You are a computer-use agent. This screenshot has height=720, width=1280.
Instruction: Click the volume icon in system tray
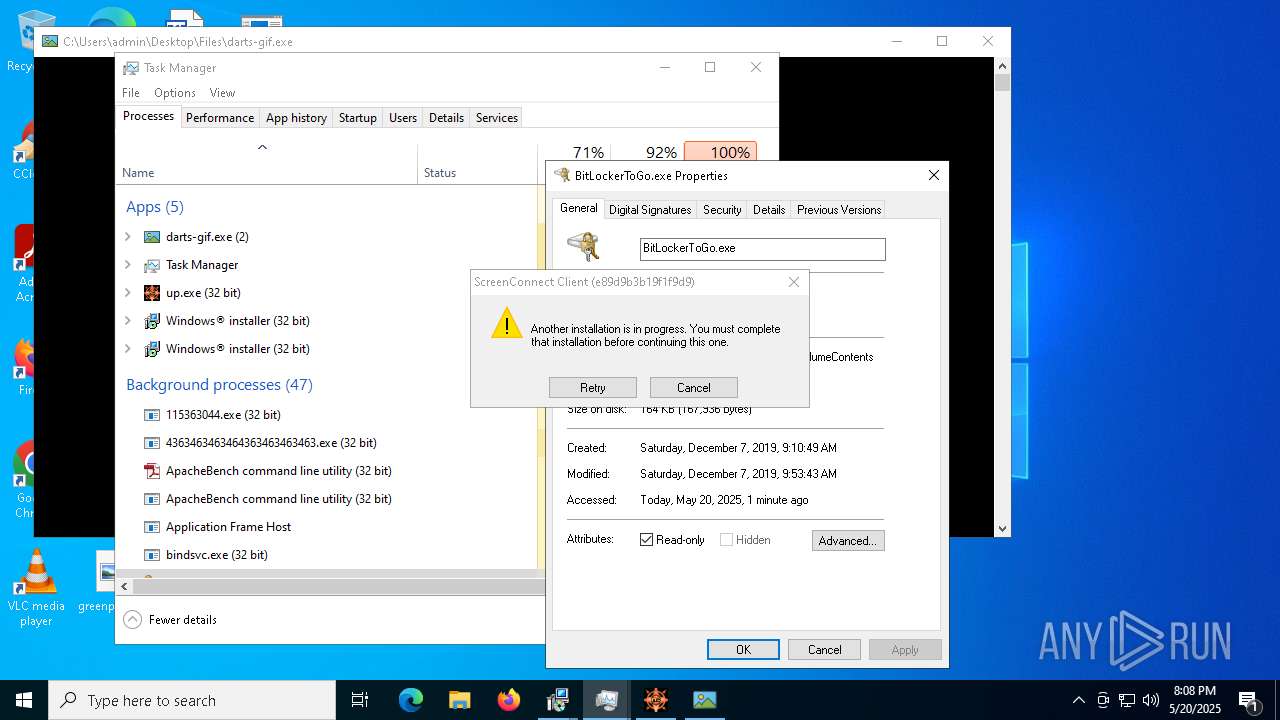[x=1151, y=700]
